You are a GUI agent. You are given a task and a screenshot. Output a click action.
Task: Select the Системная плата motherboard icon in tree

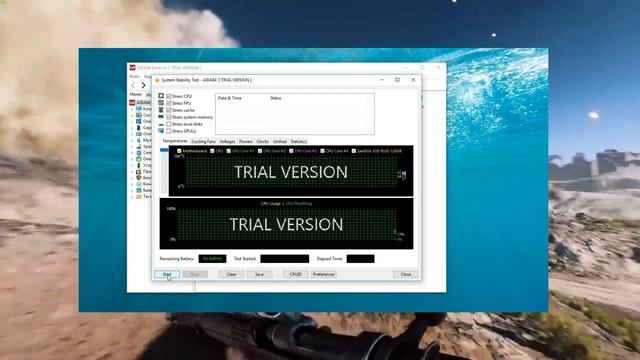(139, 115)
